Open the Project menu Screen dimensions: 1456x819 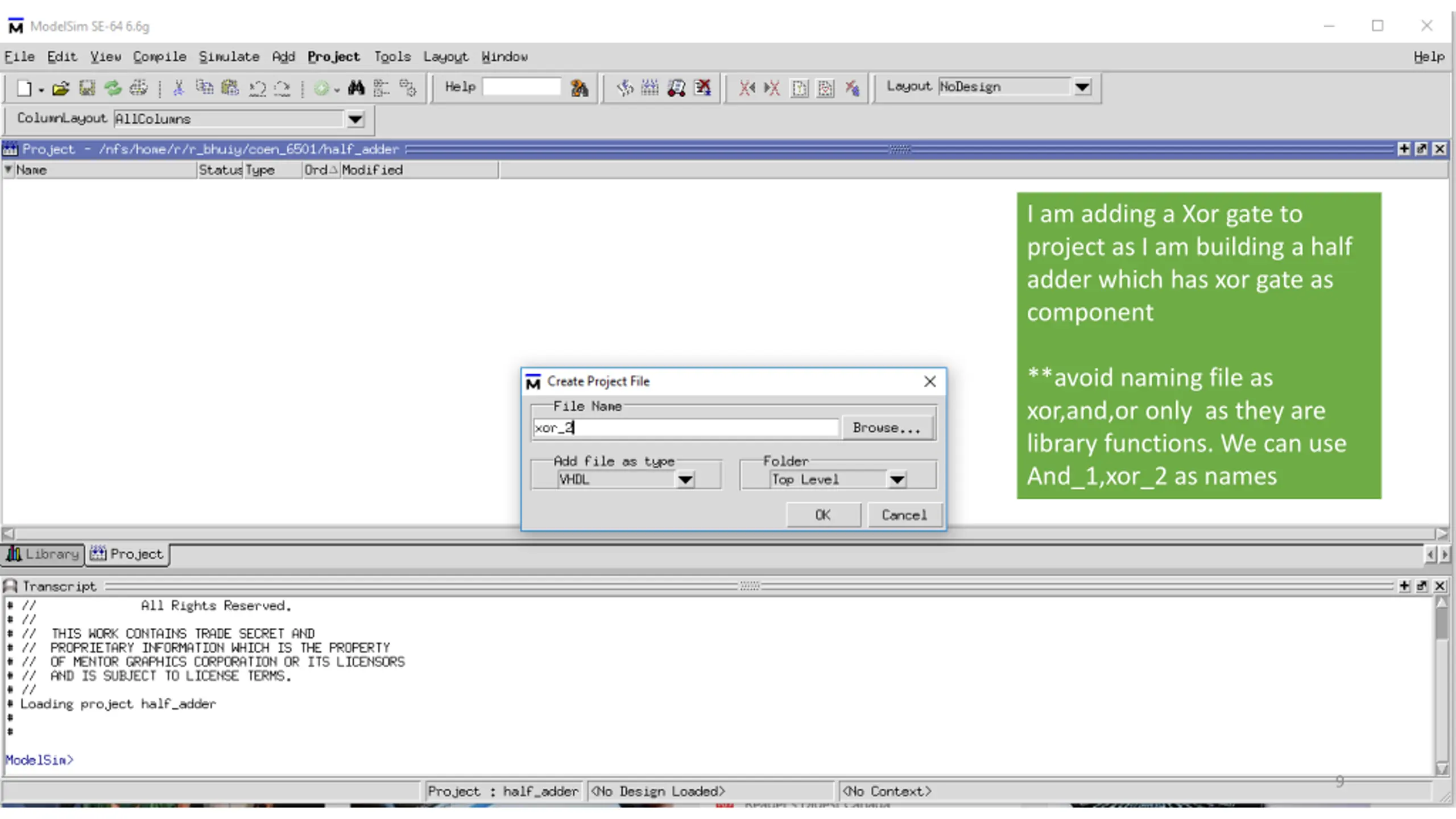pyautogui.click(x=334, y=57)
